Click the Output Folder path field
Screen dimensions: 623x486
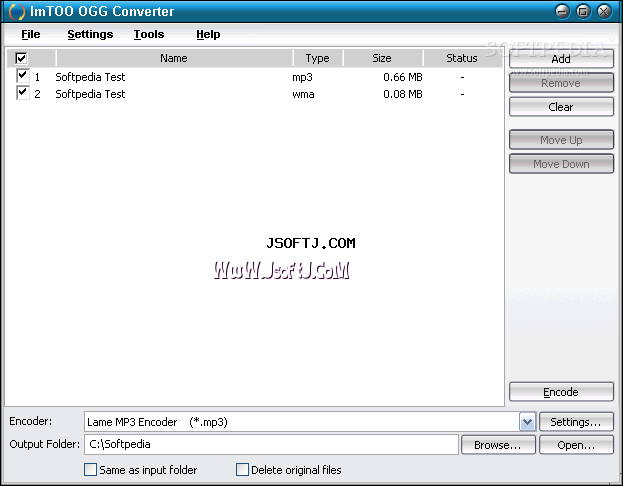271,444
